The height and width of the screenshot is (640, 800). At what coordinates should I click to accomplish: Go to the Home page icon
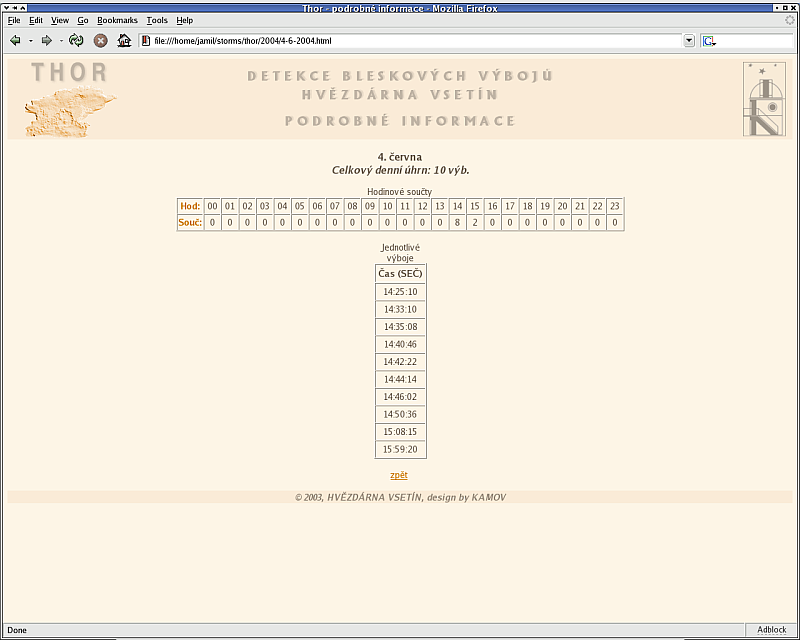[x=124, y=40]
